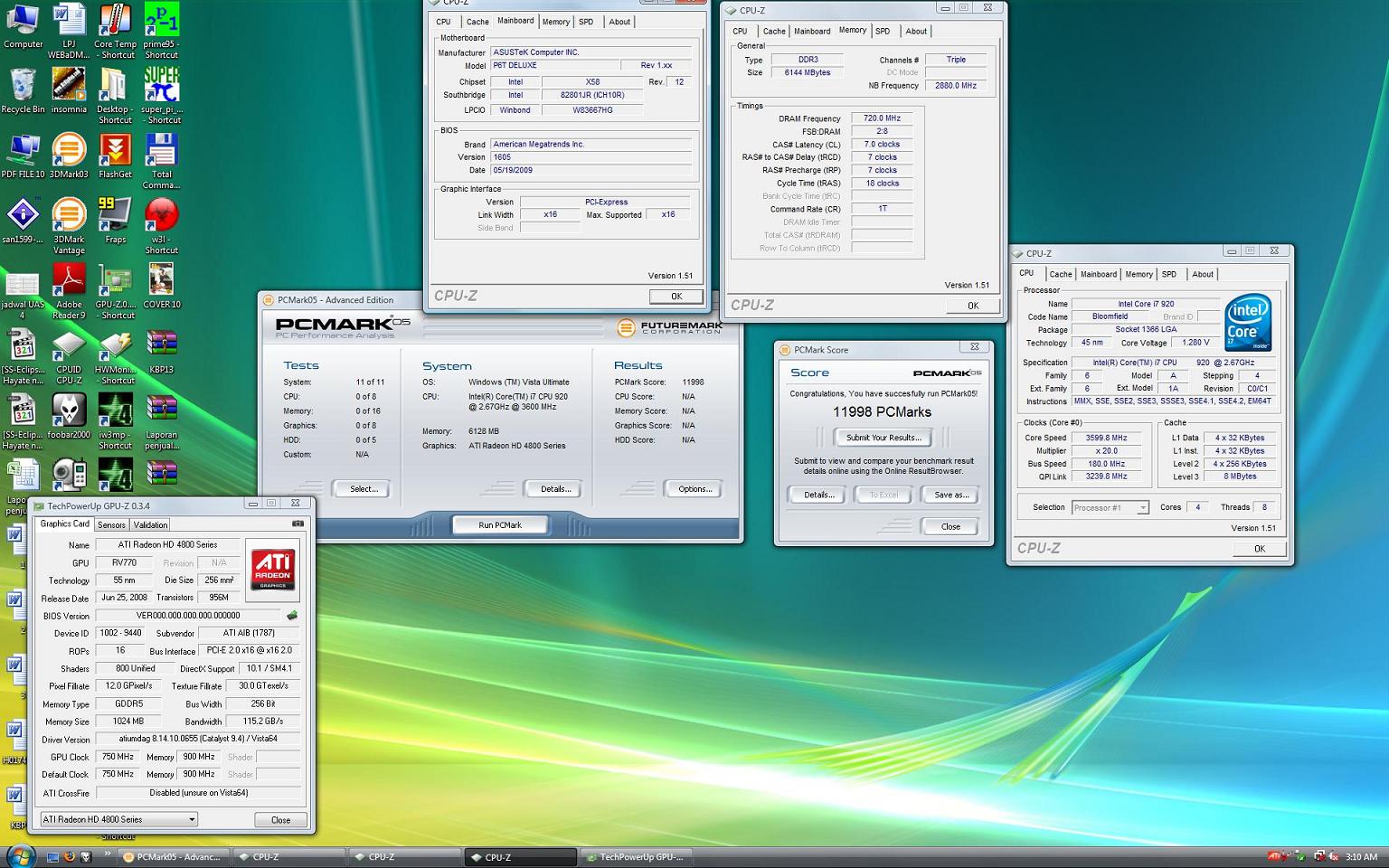Click the PCMark Score 11998 value

tap(693, 382)
